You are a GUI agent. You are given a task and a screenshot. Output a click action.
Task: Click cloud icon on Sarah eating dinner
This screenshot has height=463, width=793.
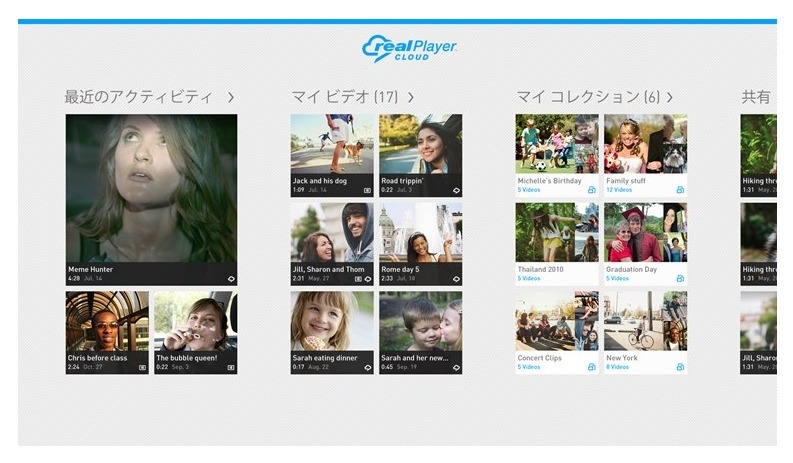coord(368,367)
